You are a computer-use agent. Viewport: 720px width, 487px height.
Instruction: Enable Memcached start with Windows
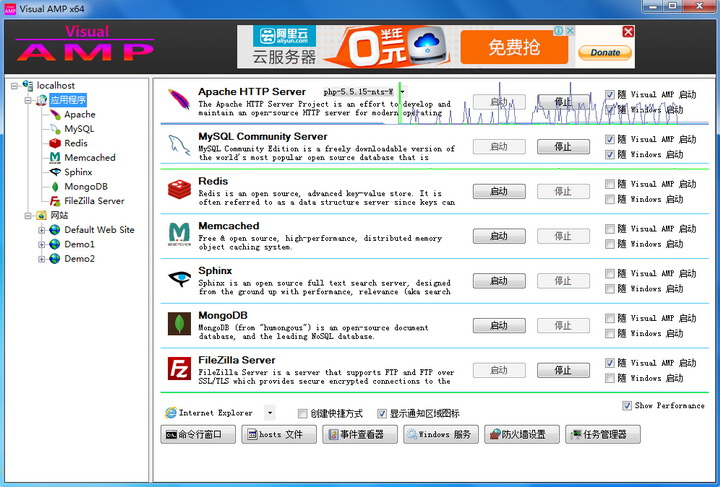click(609, 244)
